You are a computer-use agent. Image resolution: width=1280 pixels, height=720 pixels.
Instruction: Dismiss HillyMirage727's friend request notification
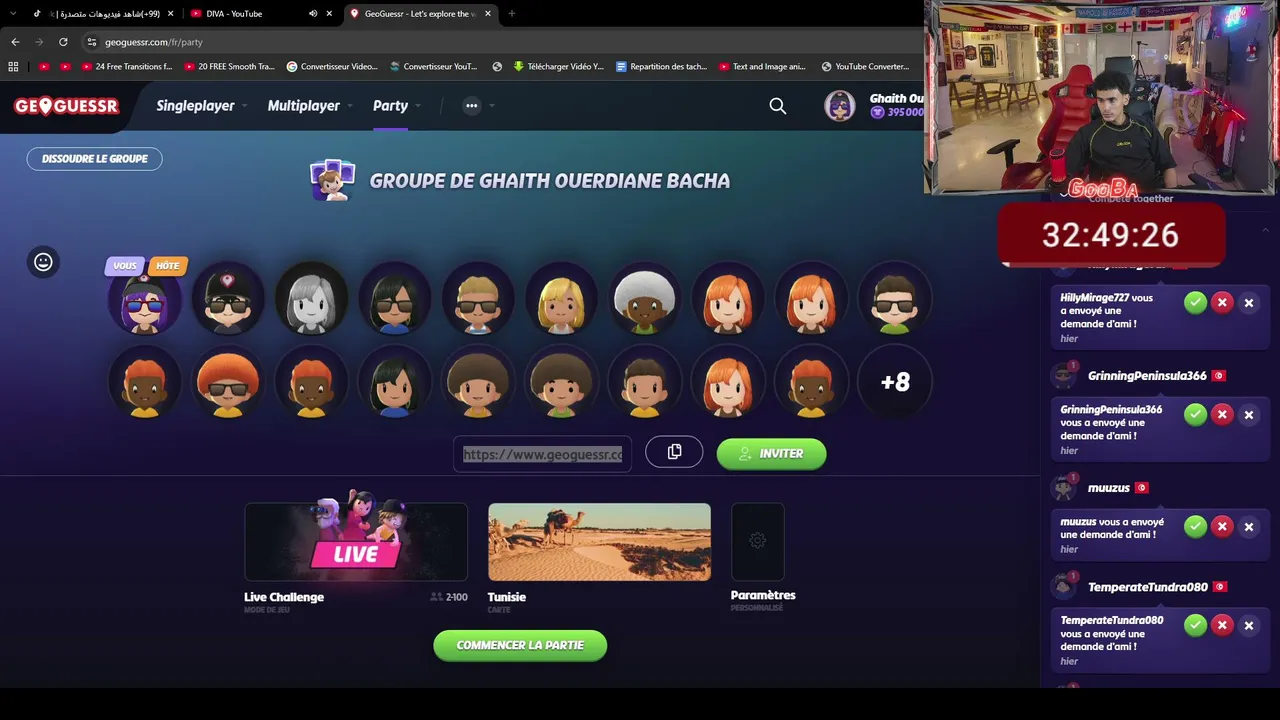coord(1249,302)
